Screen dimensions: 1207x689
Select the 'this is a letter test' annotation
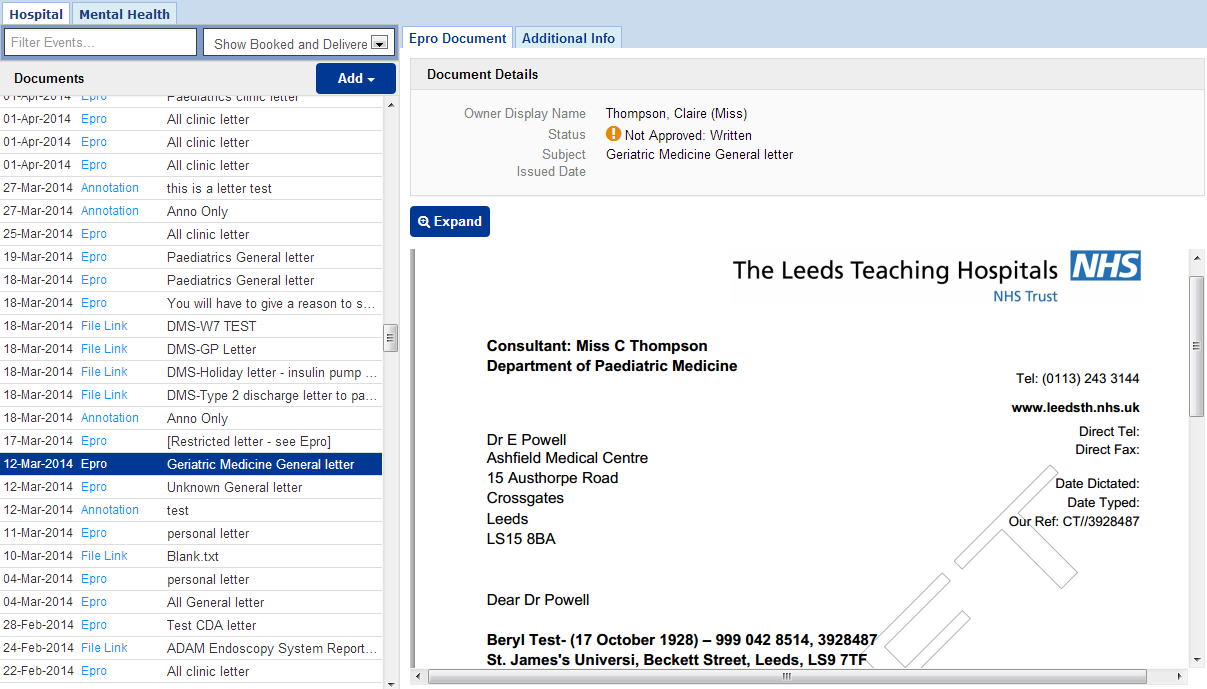219,188
